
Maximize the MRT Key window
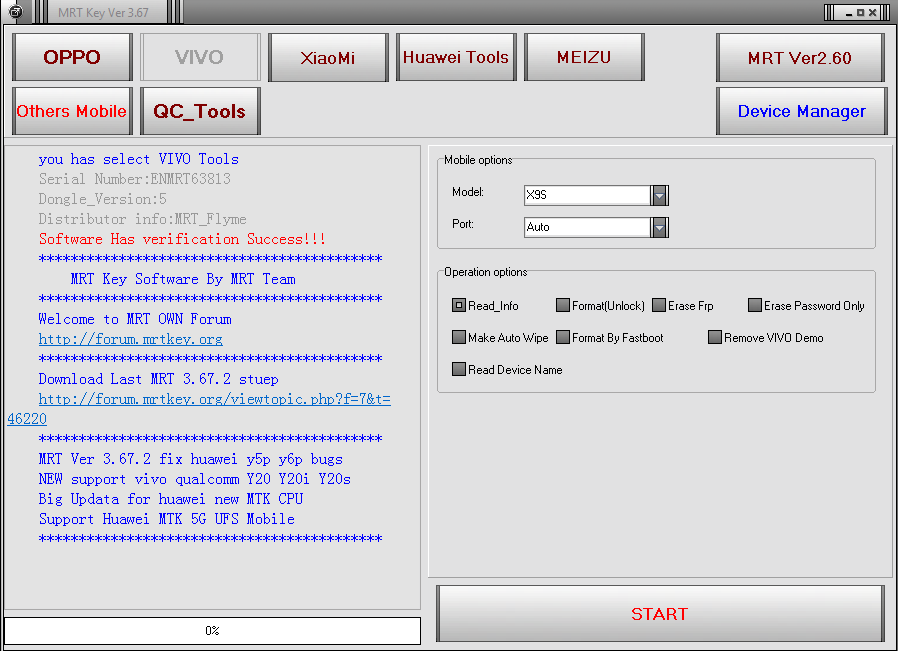click(860, 12)
